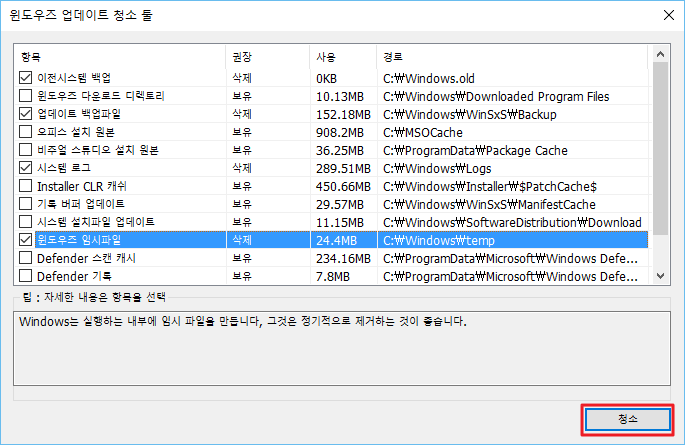Click the $PatchCache$ path cell

[x=490, y=186]
